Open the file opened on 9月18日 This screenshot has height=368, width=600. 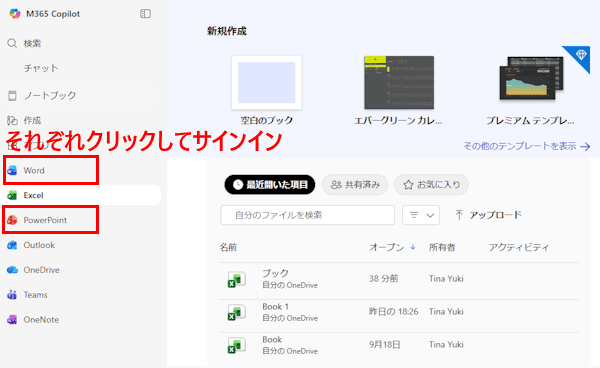tap(272, 339)
